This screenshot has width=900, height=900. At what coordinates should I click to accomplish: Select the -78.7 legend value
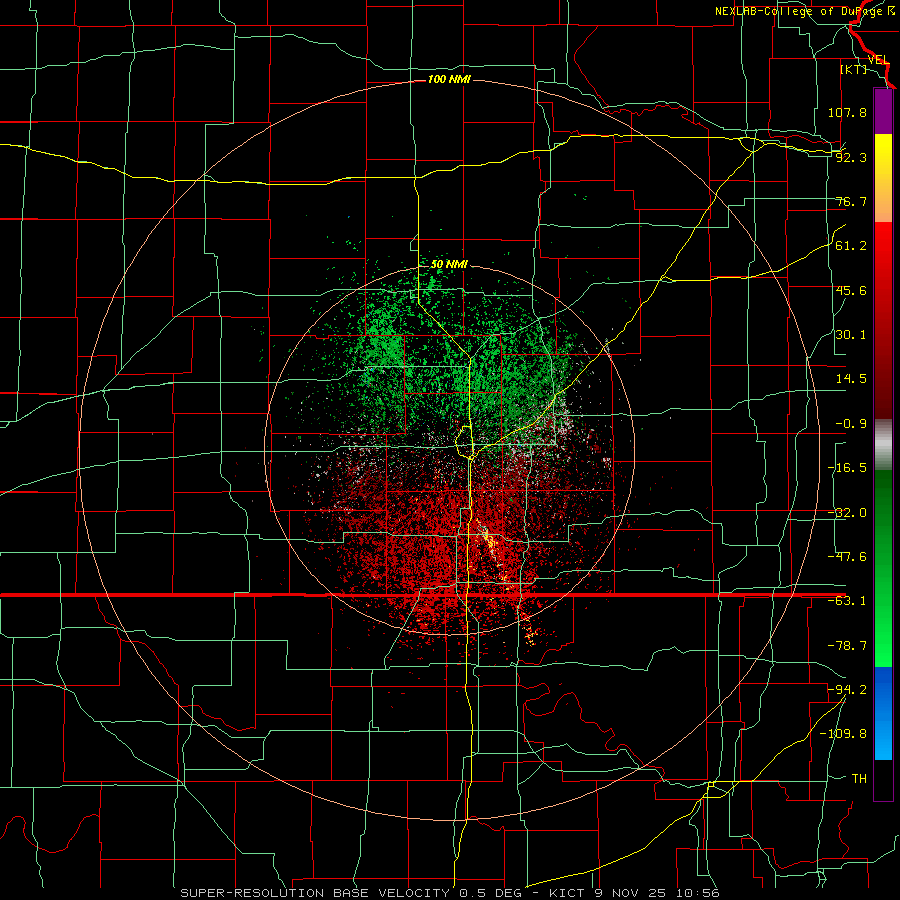(847, 646)
